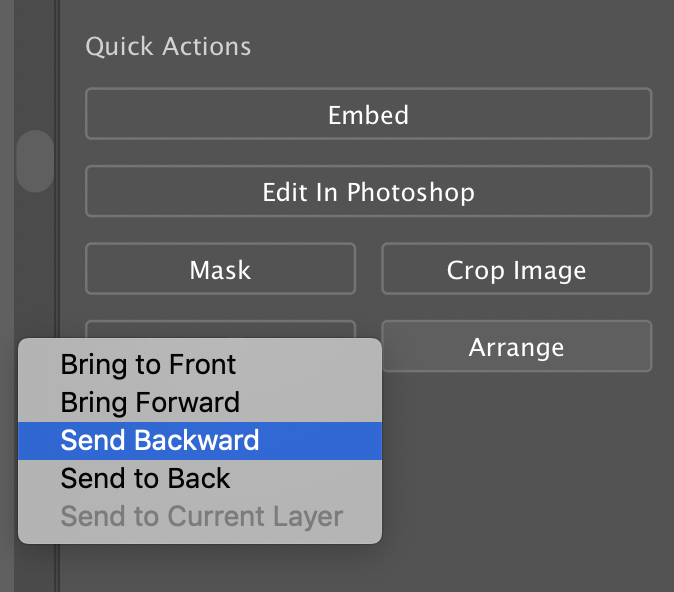Click the greyed Send to Current Layer item
674x592 pixels.
point(201,516)
